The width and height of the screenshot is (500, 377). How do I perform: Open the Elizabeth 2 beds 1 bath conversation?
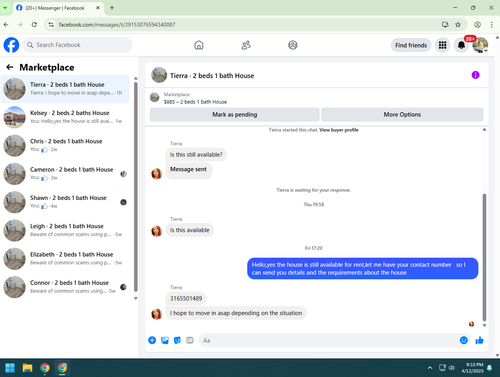(65, 259)
